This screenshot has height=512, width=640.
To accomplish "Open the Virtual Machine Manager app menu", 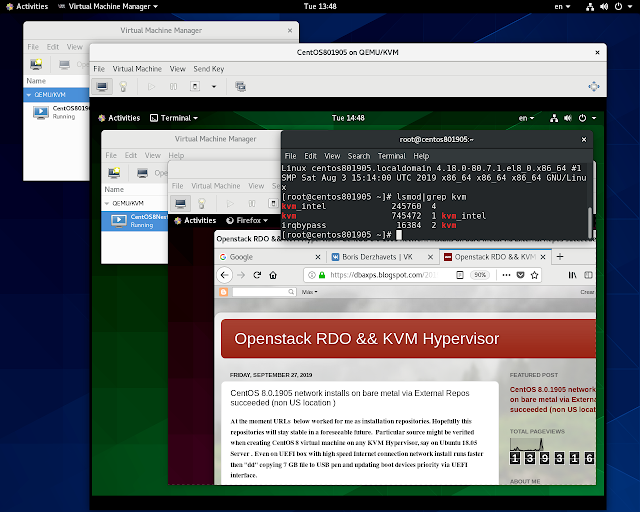I will tap(108, 7).
